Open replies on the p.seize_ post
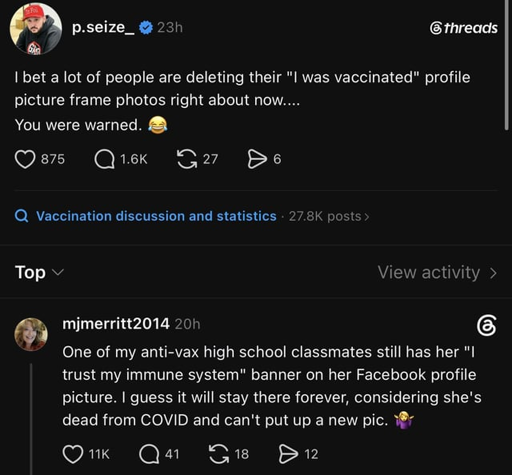The height and width of the screenshot is (475, 512). click(105, 159)
